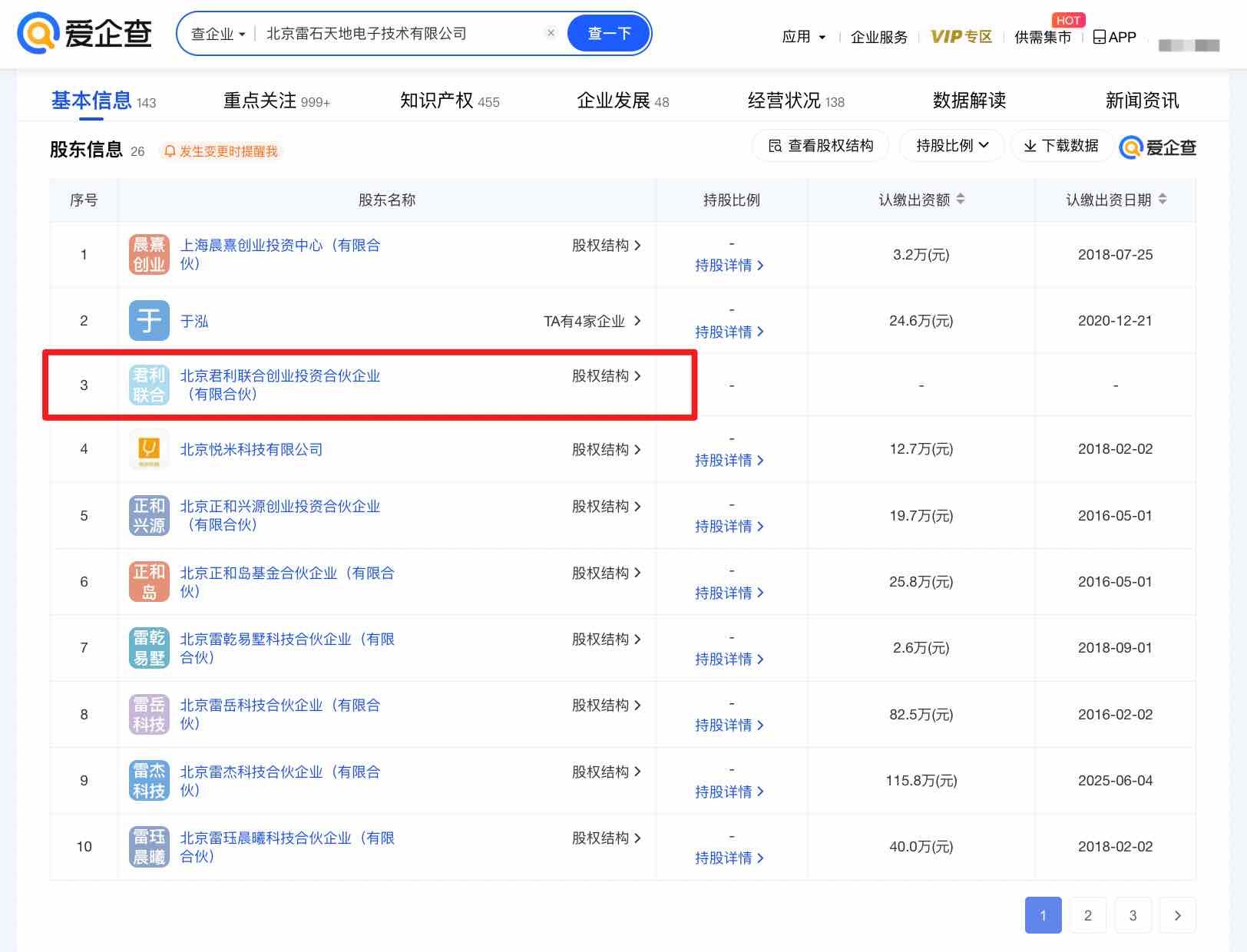
Task: Expand the 应用 menu
Action: [803, 37]
